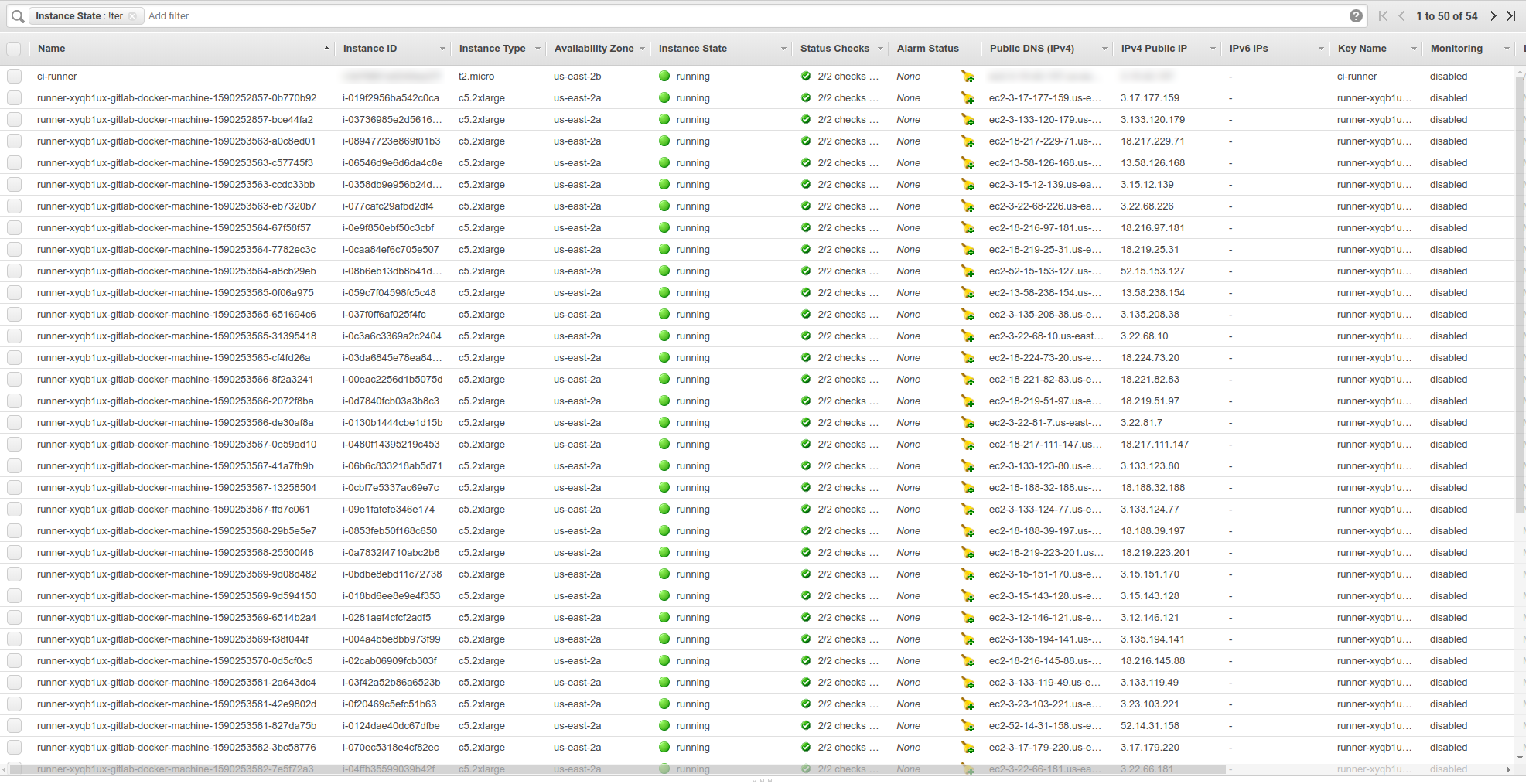Select the ci-runner instance checkbox
Screen dimensions: 1529x784
pos(14,77)
